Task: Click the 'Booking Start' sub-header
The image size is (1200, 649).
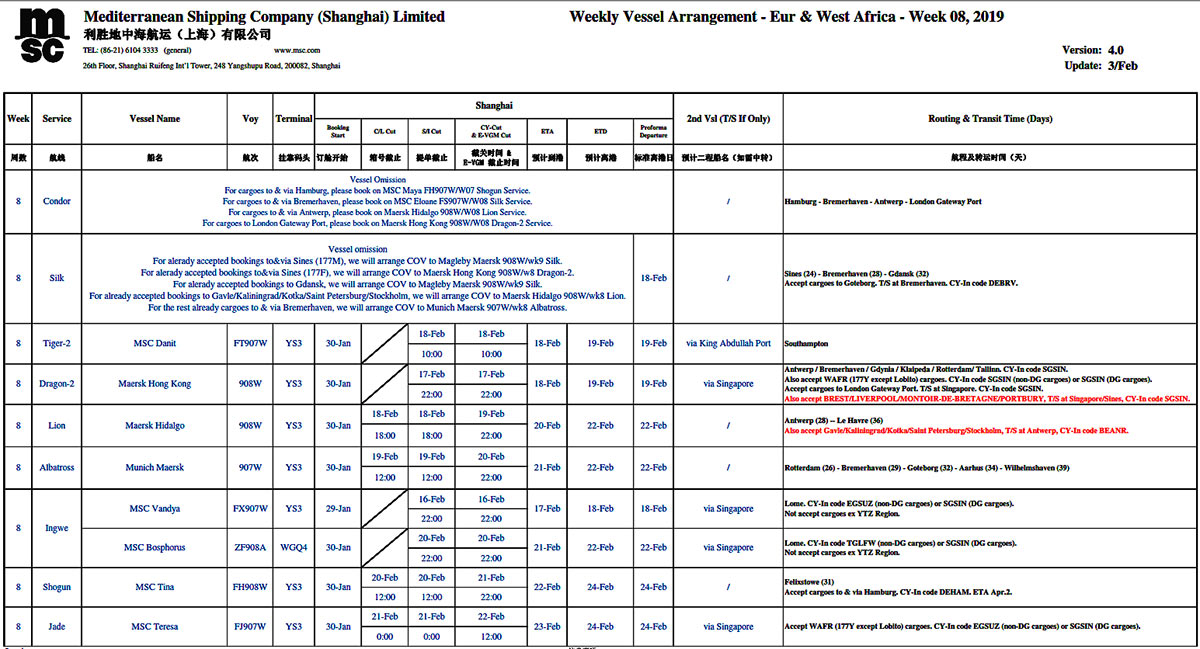Action: [x=339, y=131]
